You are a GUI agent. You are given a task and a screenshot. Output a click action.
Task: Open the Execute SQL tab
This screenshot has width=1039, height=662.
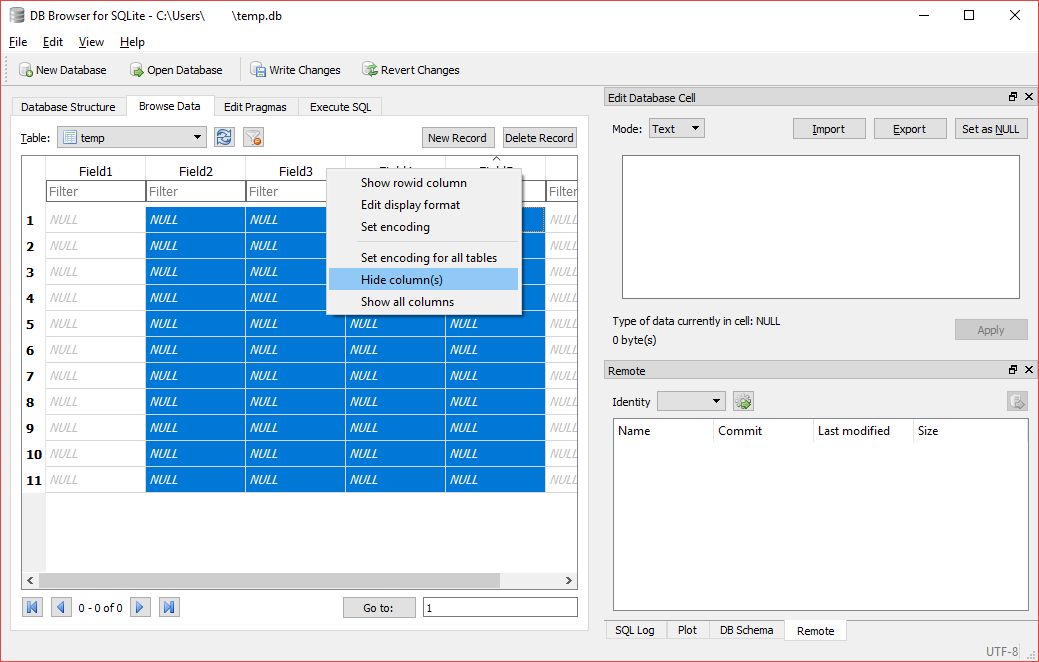click(x=338, y=106)
